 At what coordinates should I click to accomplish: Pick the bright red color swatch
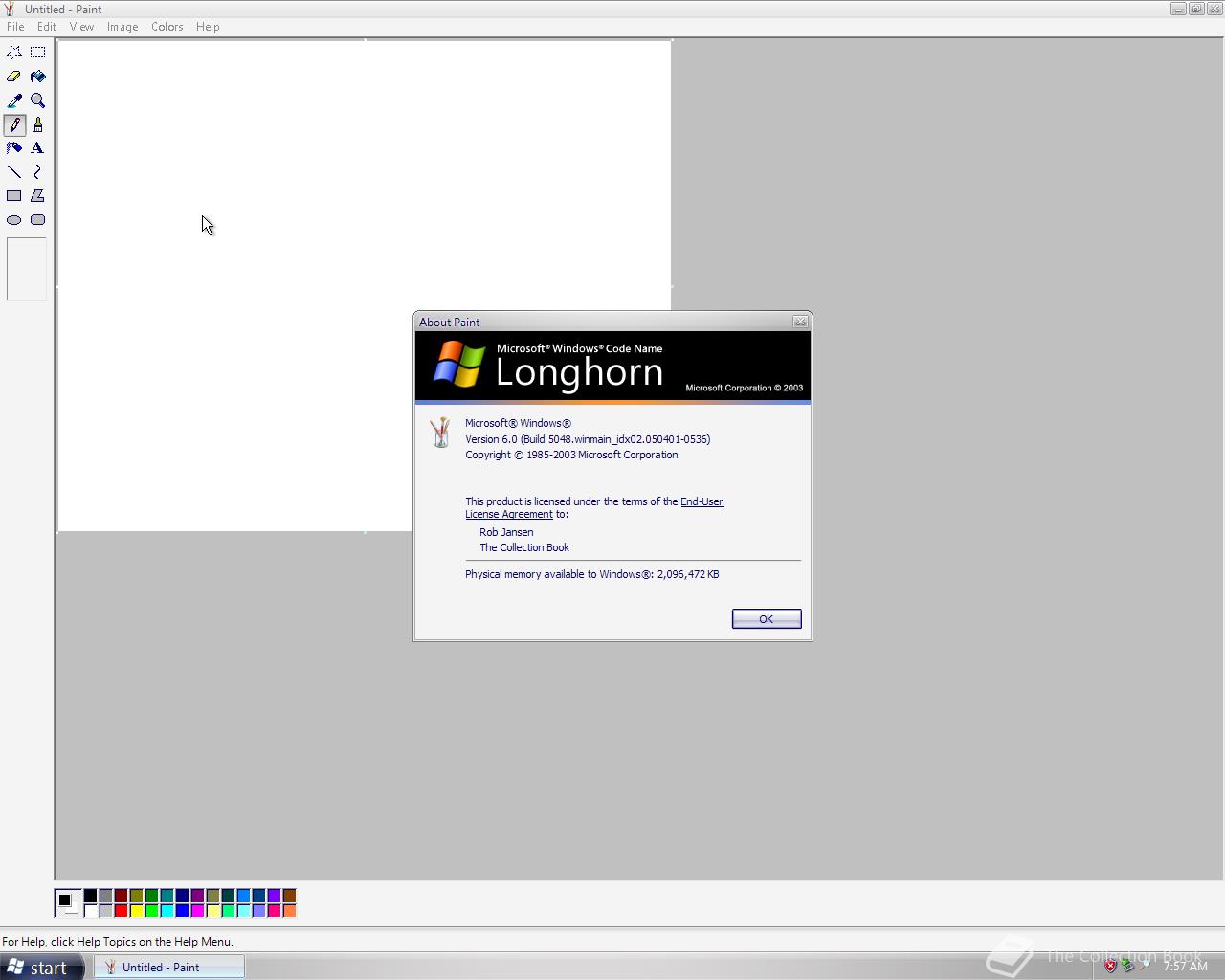[121, 911]
